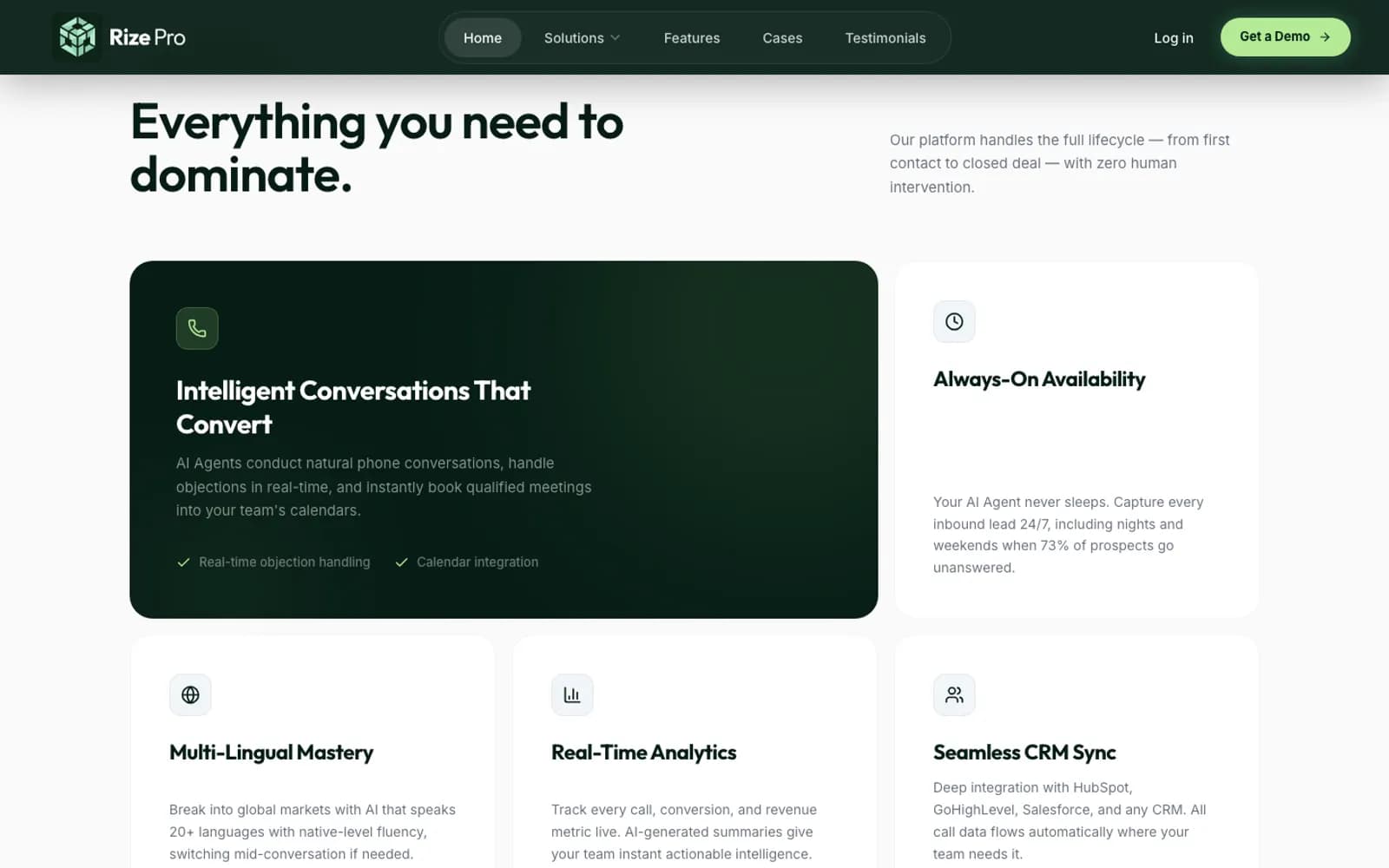Click the 'Deep integration with HubSpot' description

1070,820
